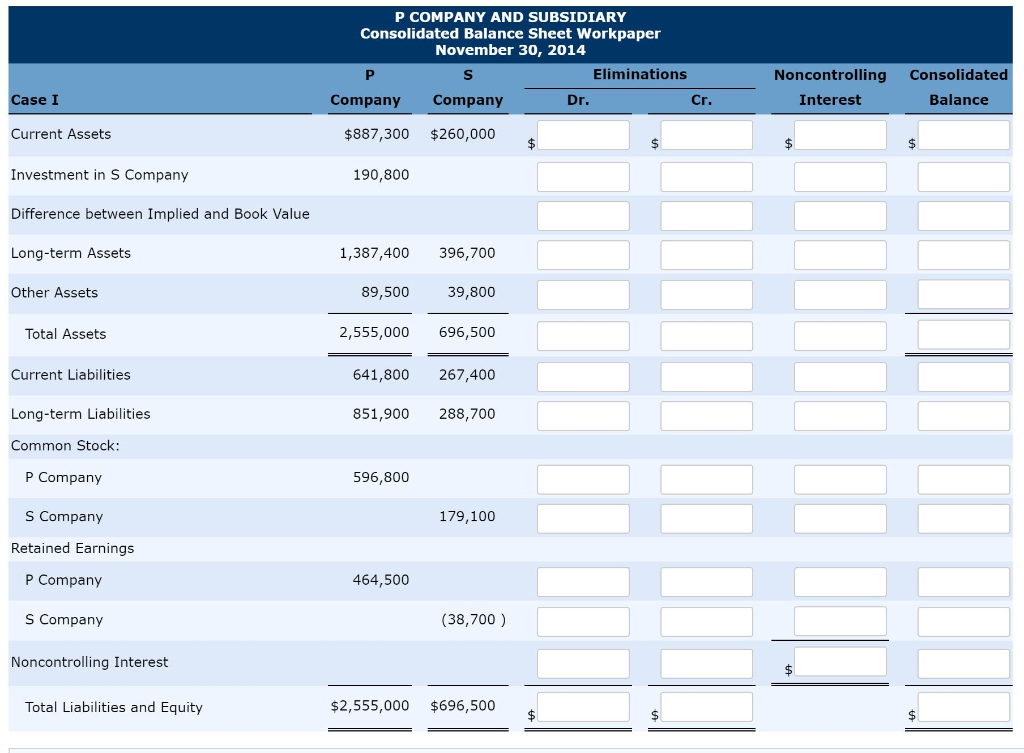Click the Difference between Implied and Book Value Dr. field
1024x753 pixels.
(583, 215)
